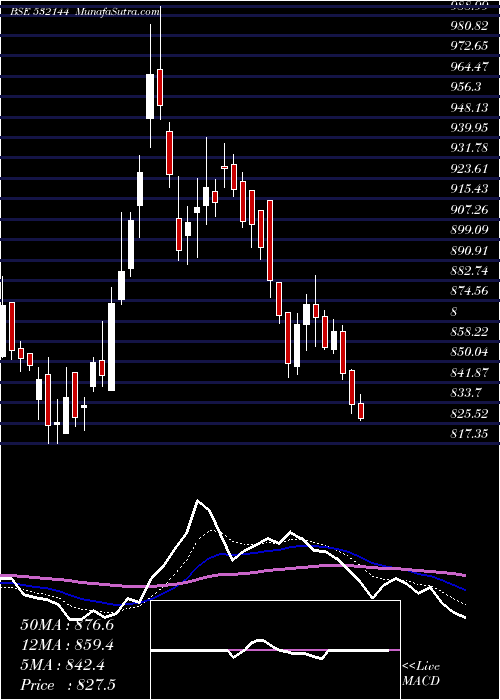
Task: Select the 931.78 price axis value
Action: click(x=469, y=148)
